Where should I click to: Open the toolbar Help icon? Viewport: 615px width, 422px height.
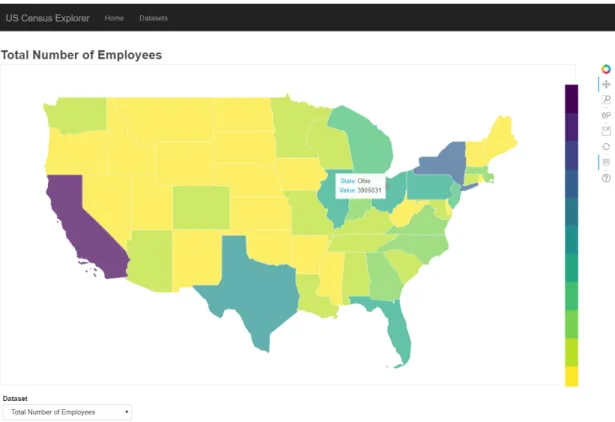(x=606, y=178)
